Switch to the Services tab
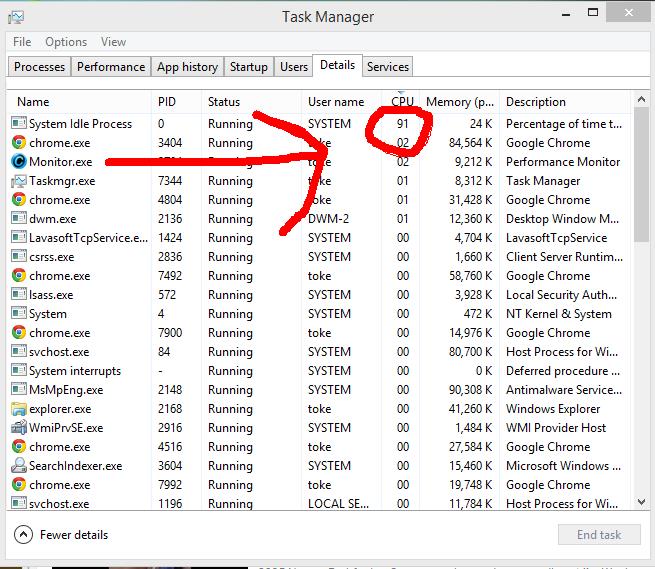Image resolution: width=655 pixels, height=569 pixels. point(388,67)
